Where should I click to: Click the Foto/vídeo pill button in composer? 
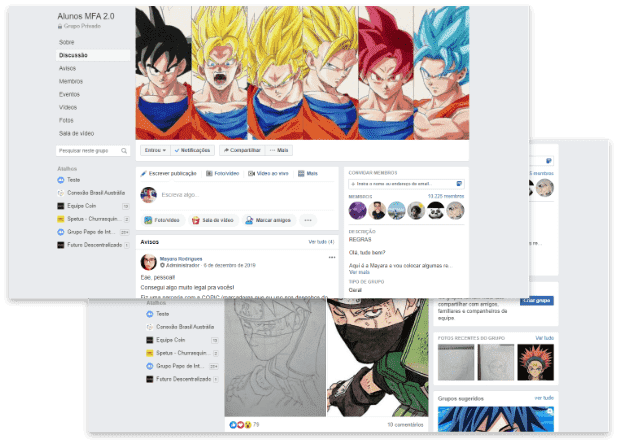(x=162, y=220)
